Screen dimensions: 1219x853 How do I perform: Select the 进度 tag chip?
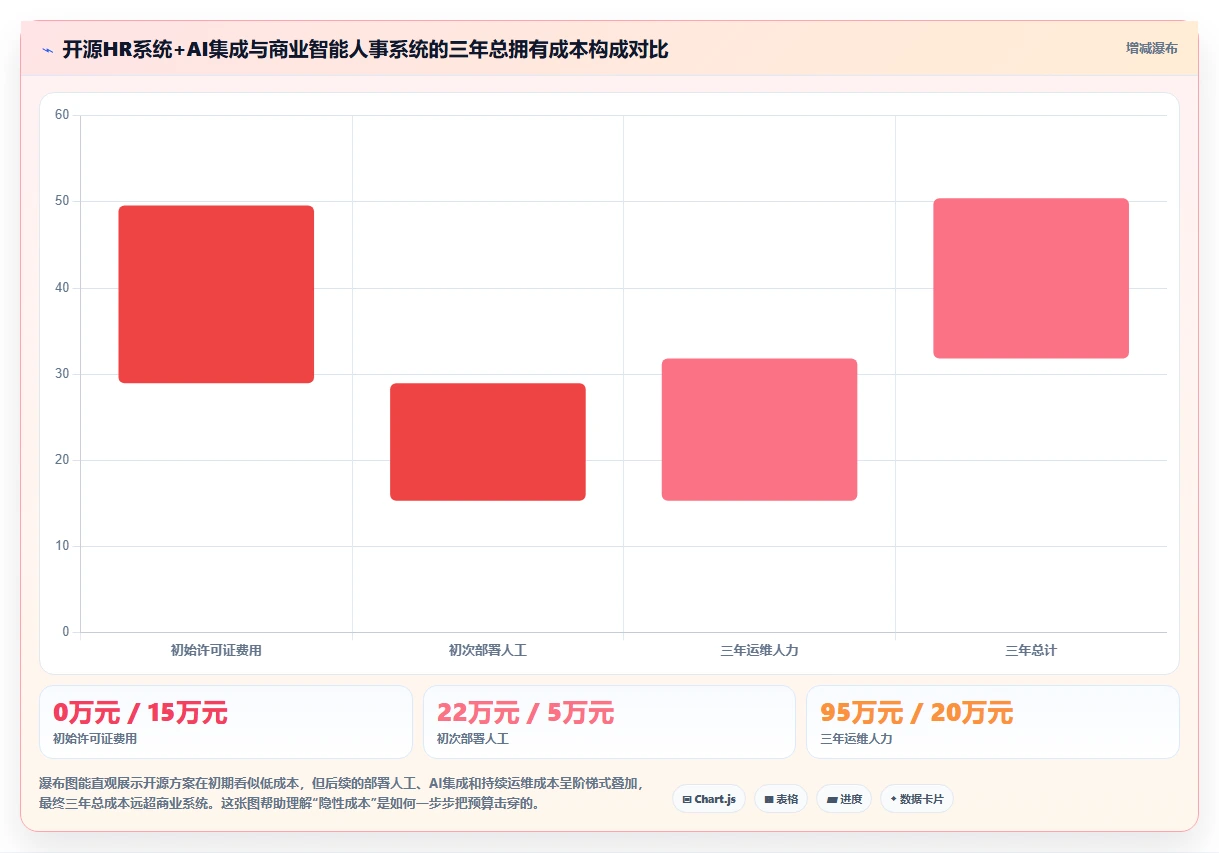[844, 799]
